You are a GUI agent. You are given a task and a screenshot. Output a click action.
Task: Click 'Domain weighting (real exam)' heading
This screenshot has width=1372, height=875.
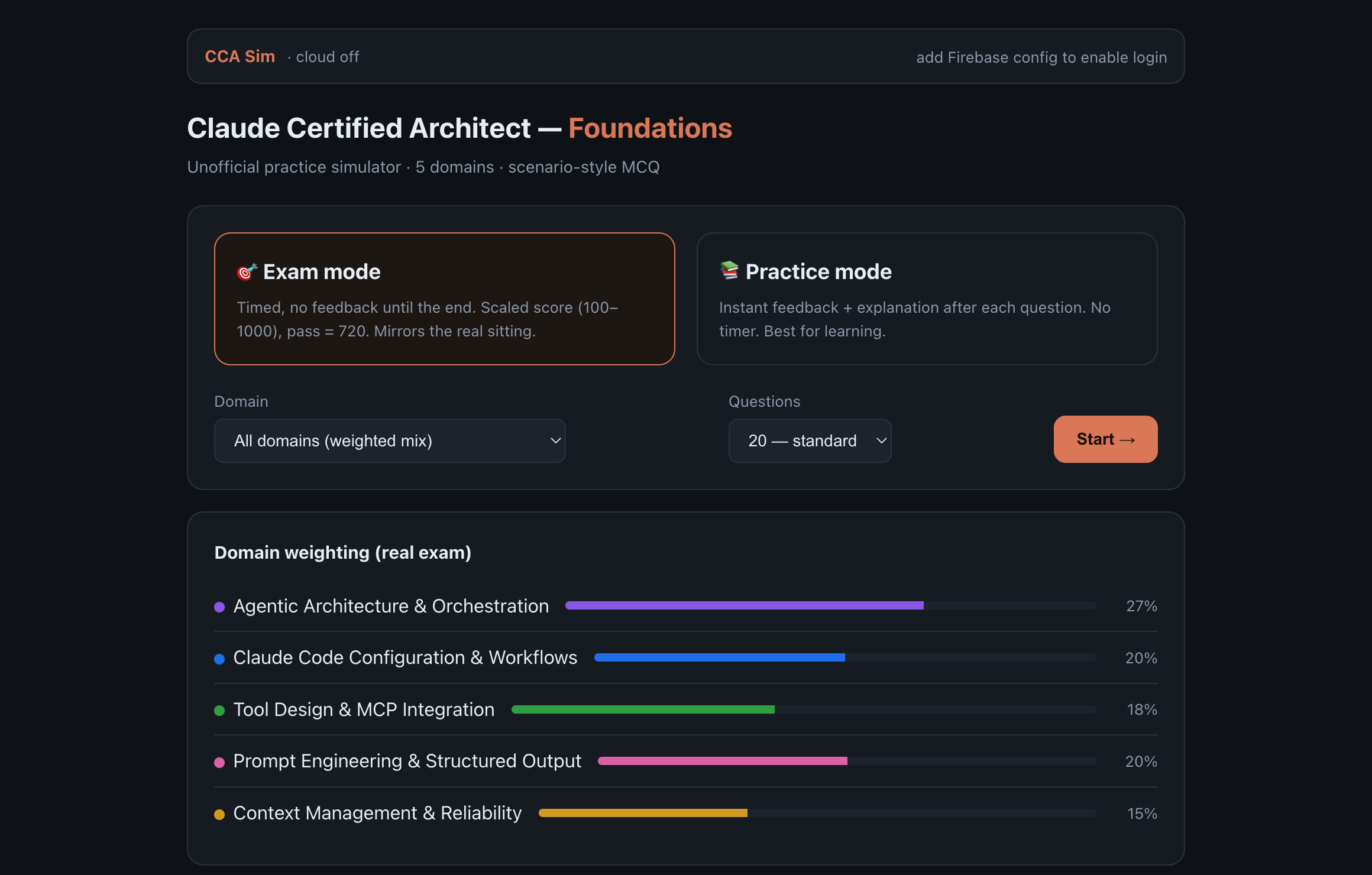point(342,552)
